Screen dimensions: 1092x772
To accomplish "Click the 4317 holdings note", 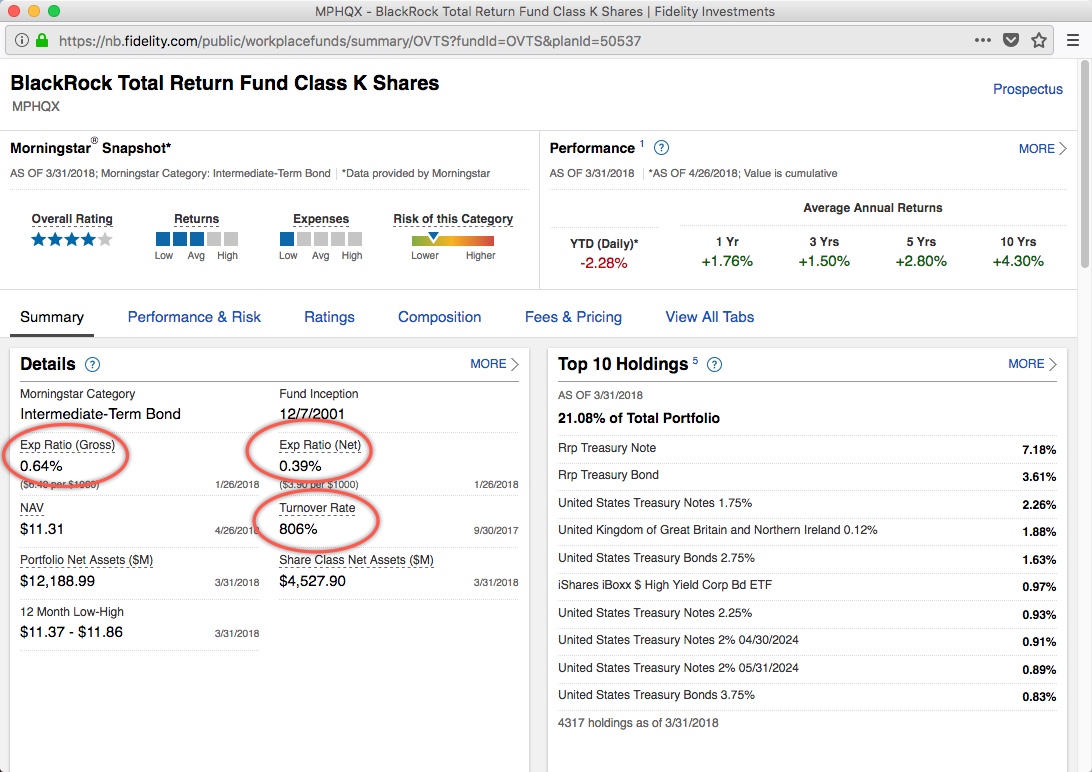I will [638, 723].
